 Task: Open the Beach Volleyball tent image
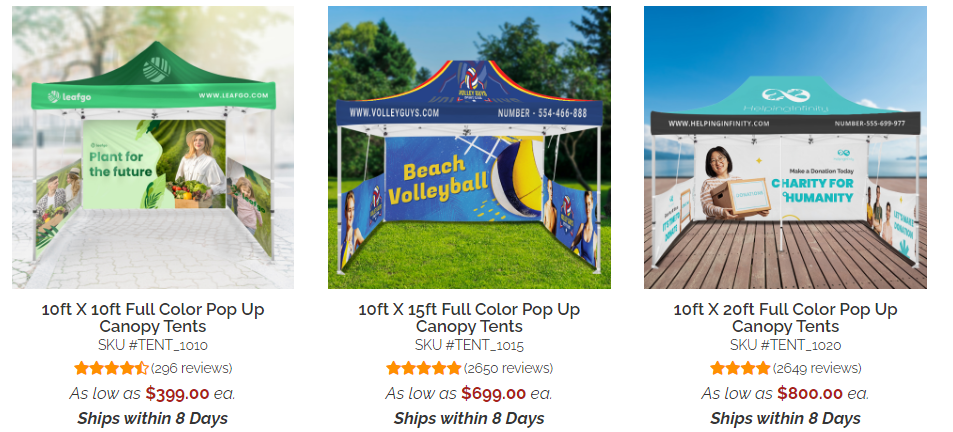tap(469, 147)
